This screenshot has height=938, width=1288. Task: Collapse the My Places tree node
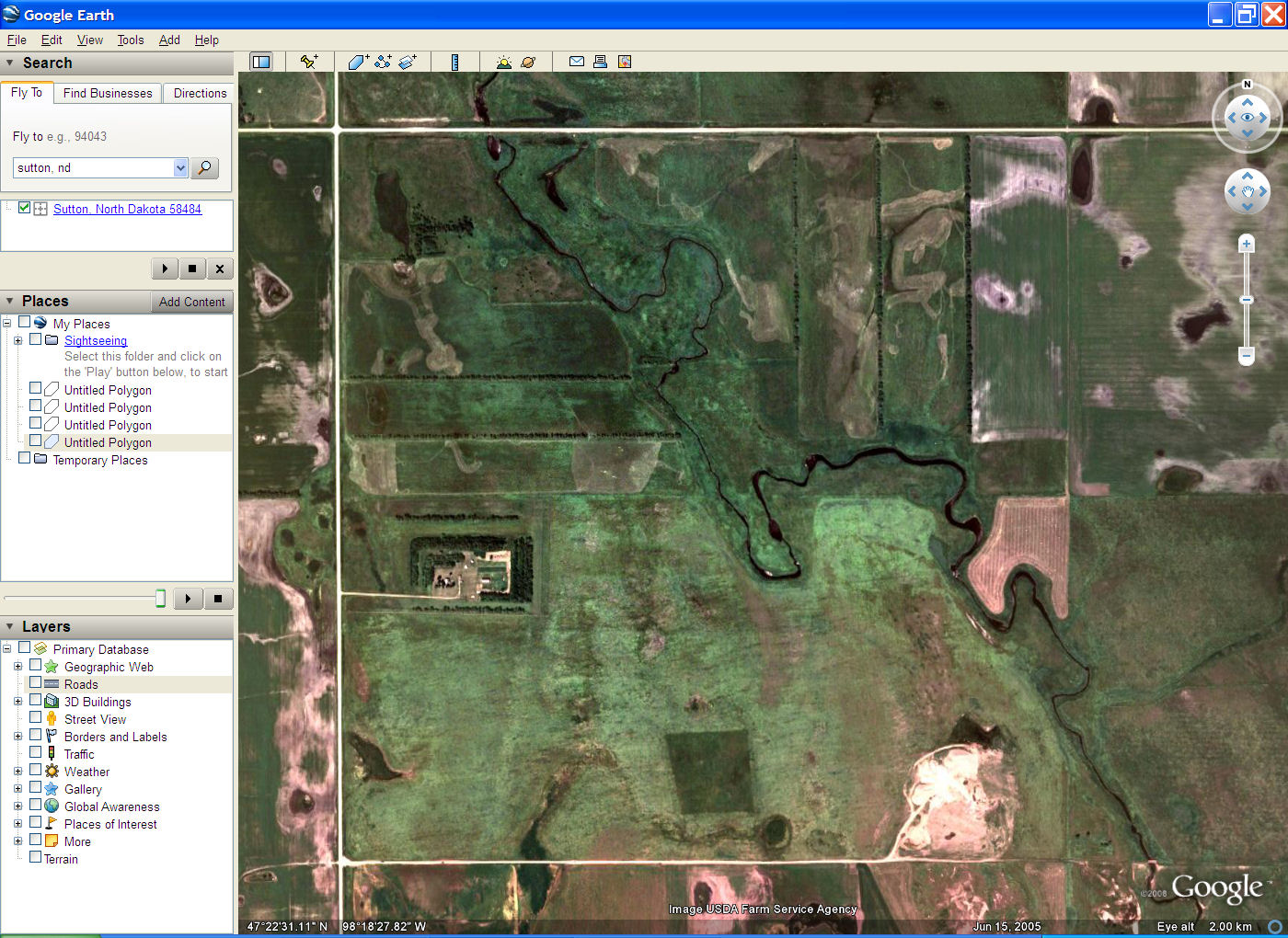click(x=6, y=323)
